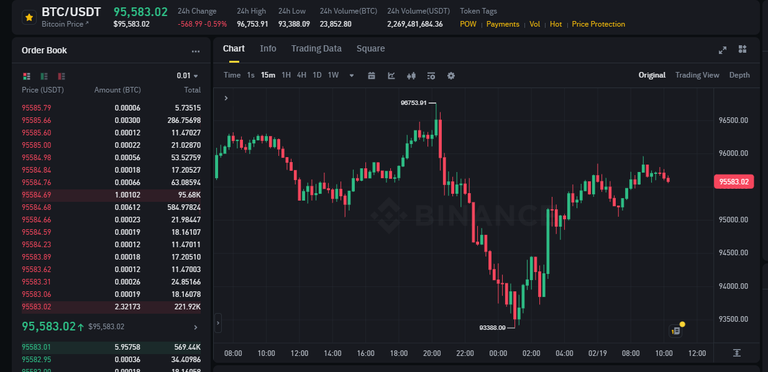Click the BTC/USDT pair title
768x372 pixels.
click(71, 12)
